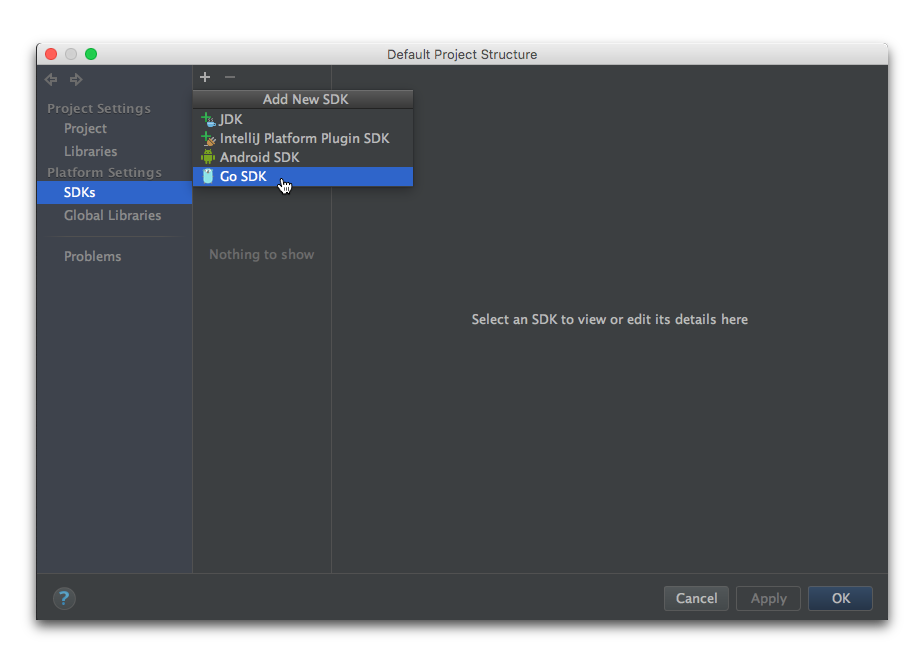Click the 'Platform Settings' section header
Viewport: 924px width, 663px height.
click(104, 172)
